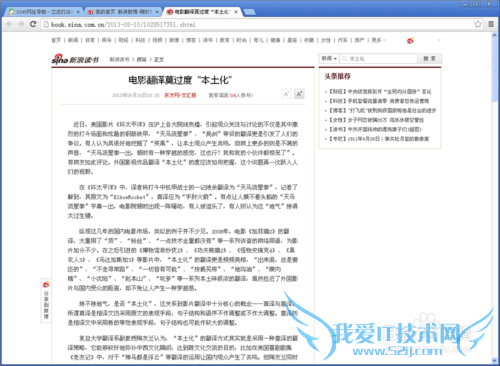Click the 新浪读书 breadcrumb link
This screenshot has width=500, height=366.
(120, 59)
